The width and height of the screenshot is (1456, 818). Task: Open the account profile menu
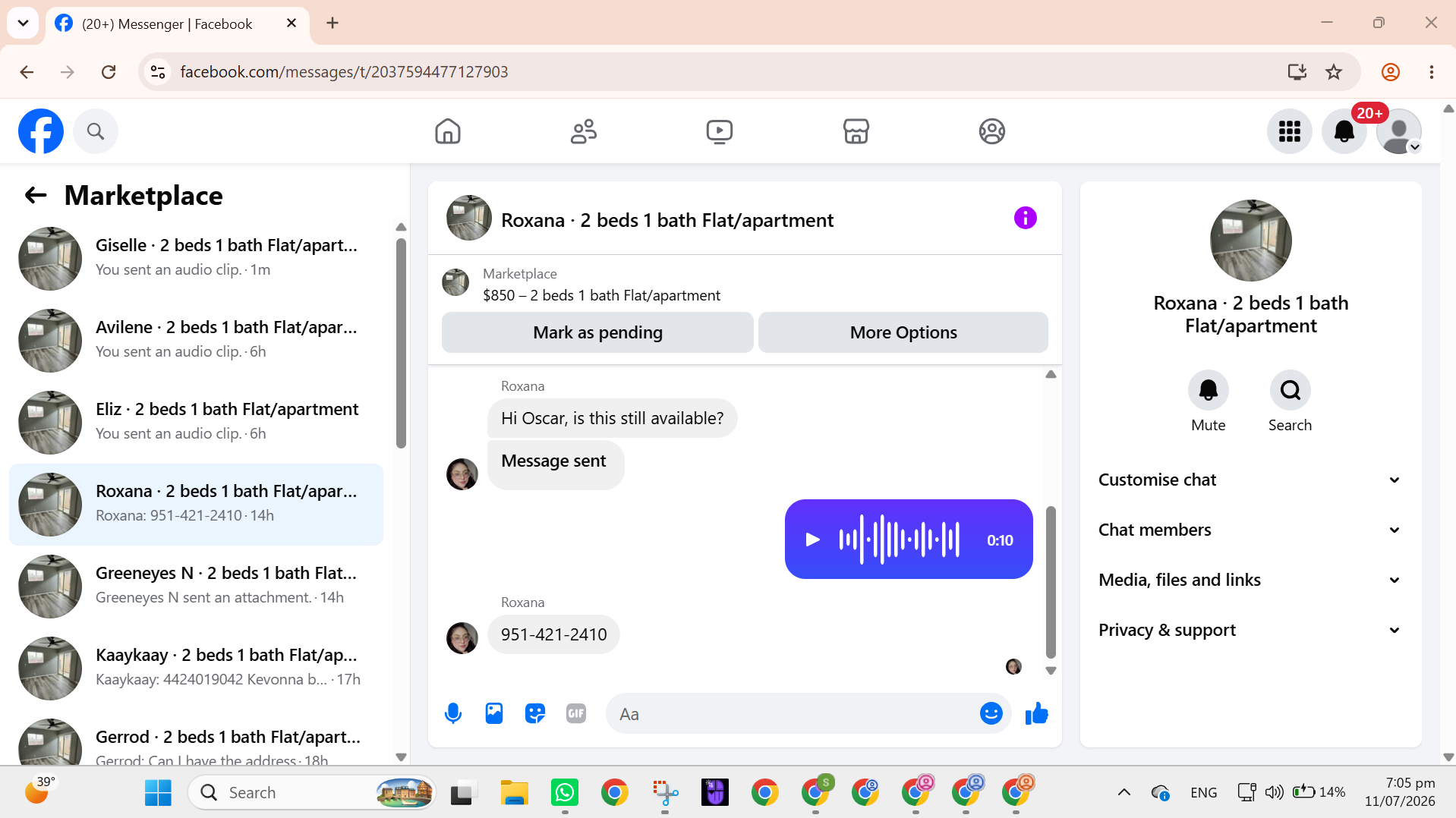coord(1399,131)
